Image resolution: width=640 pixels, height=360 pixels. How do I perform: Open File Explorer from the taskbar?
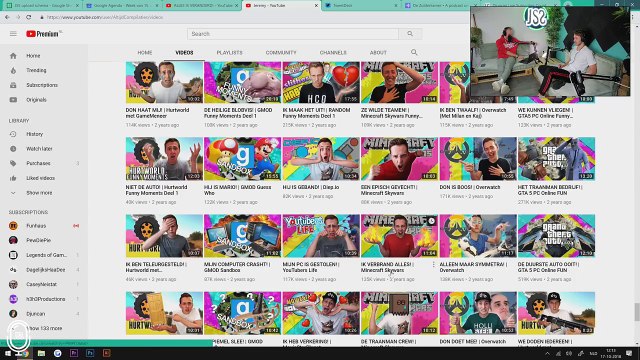pos(41,353)
